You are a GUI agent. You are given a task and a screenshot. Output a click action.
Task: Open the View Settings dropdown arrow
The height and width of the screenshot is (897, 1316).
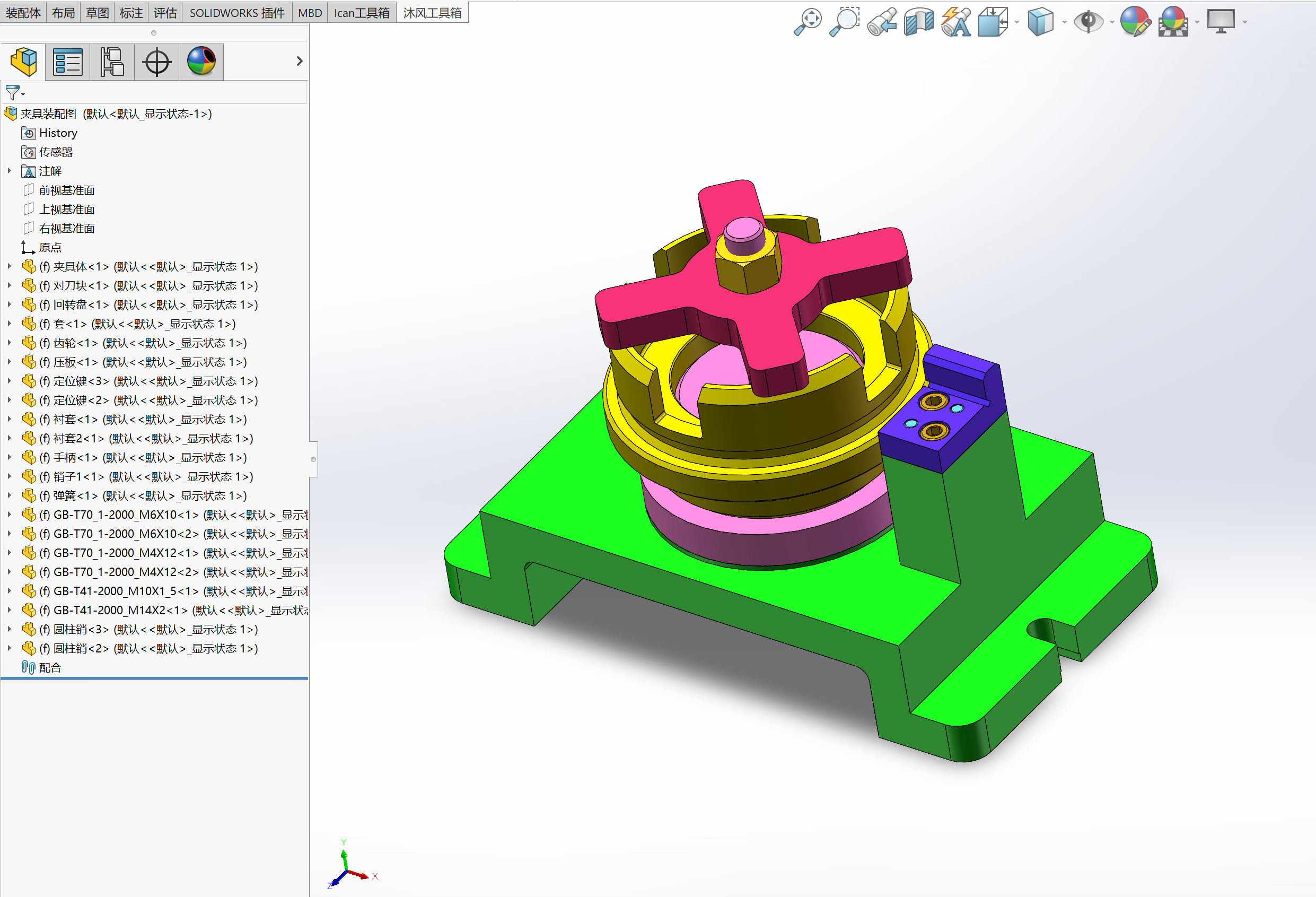[1244, 23]
